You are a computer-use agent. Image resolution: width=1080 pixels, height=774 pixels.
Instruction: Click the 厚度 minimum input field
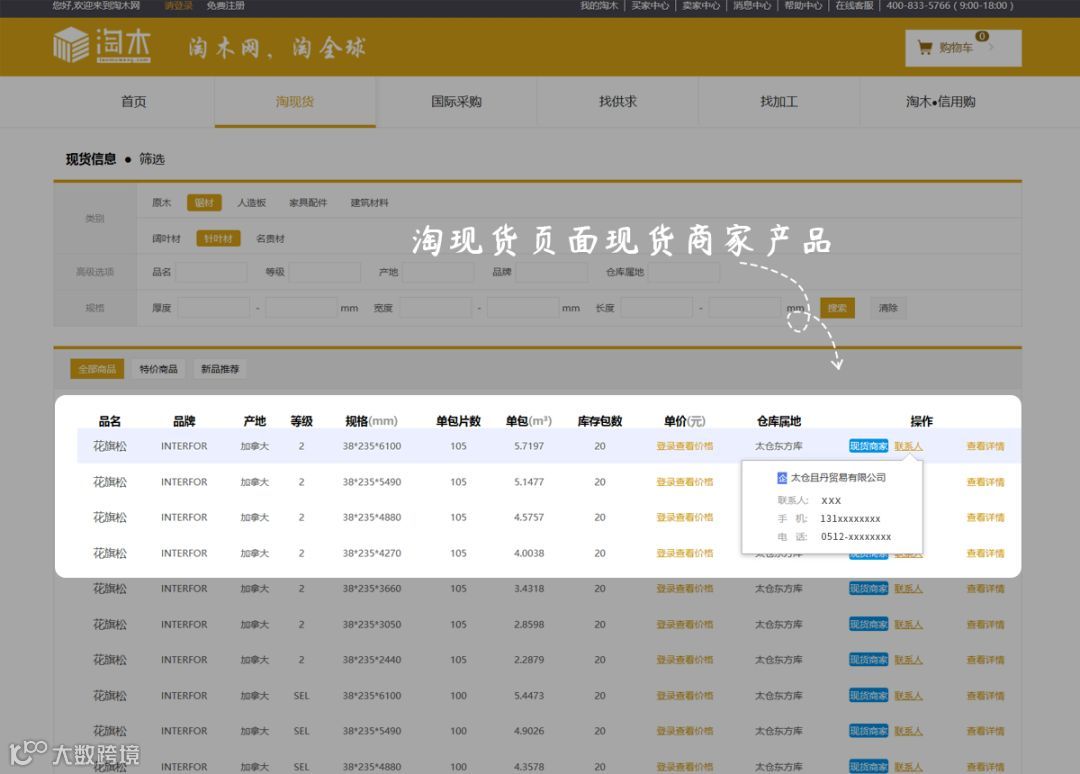pyautogui.click(x=214, y=307)
